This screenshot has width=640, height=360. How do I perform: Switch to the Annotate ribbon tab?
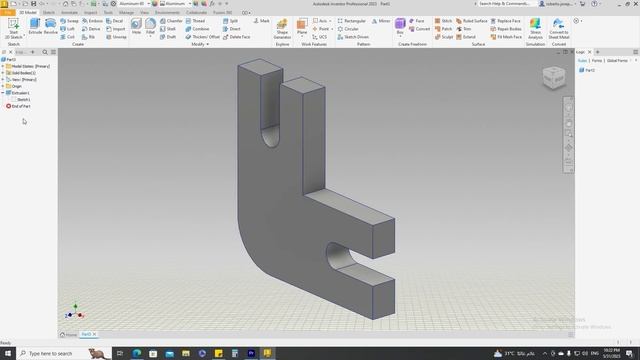[x=69, y=13]
